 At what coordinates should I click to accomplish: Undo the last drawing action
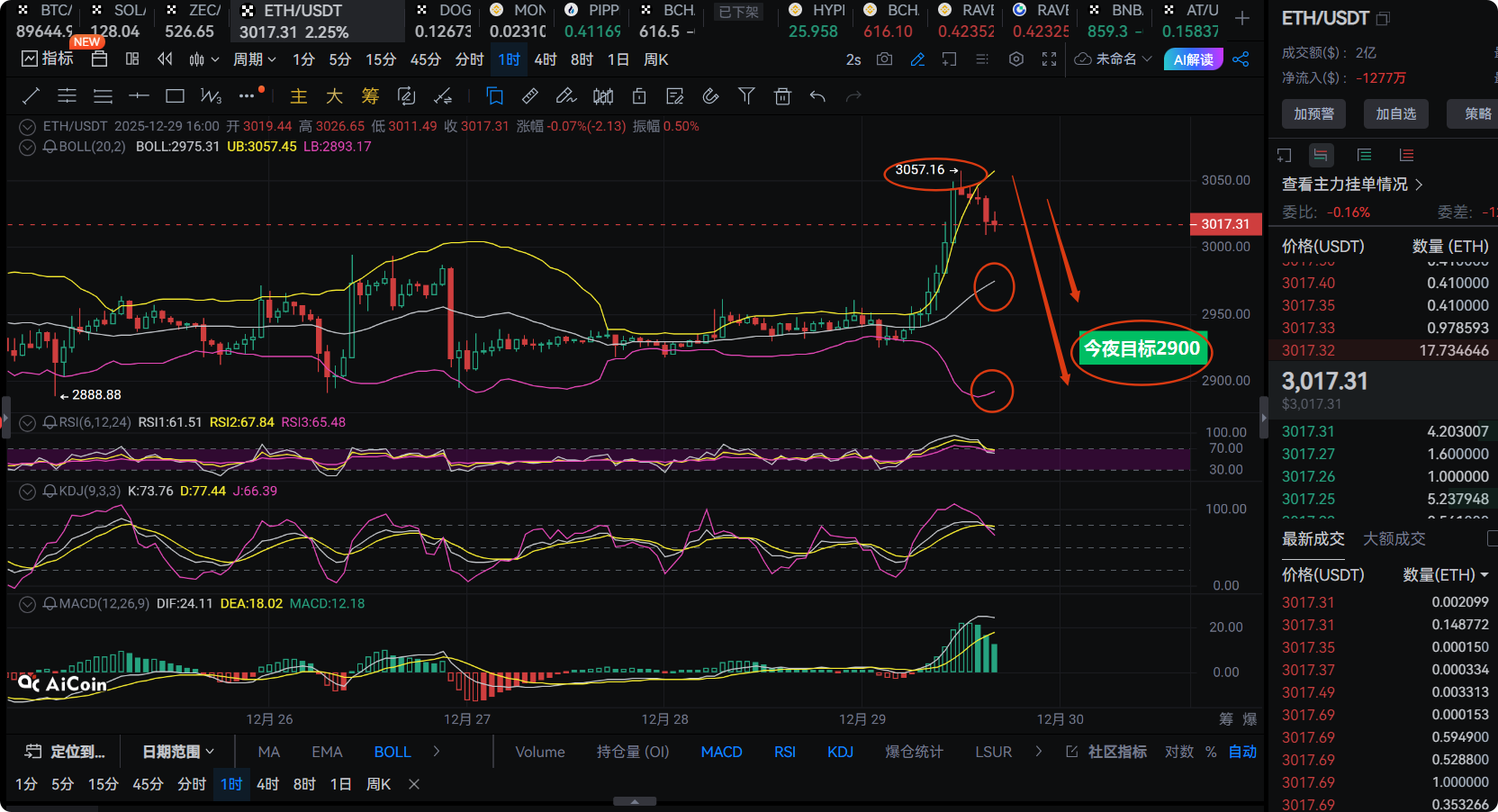pos(817,96)
